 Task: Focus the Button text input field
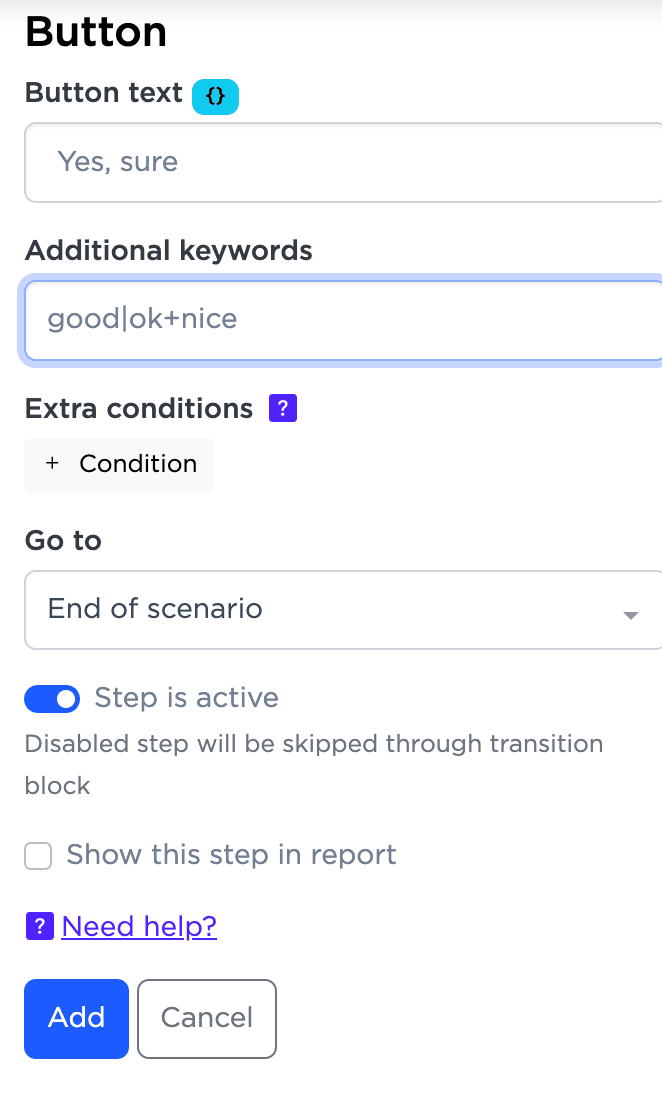point(340,162)
